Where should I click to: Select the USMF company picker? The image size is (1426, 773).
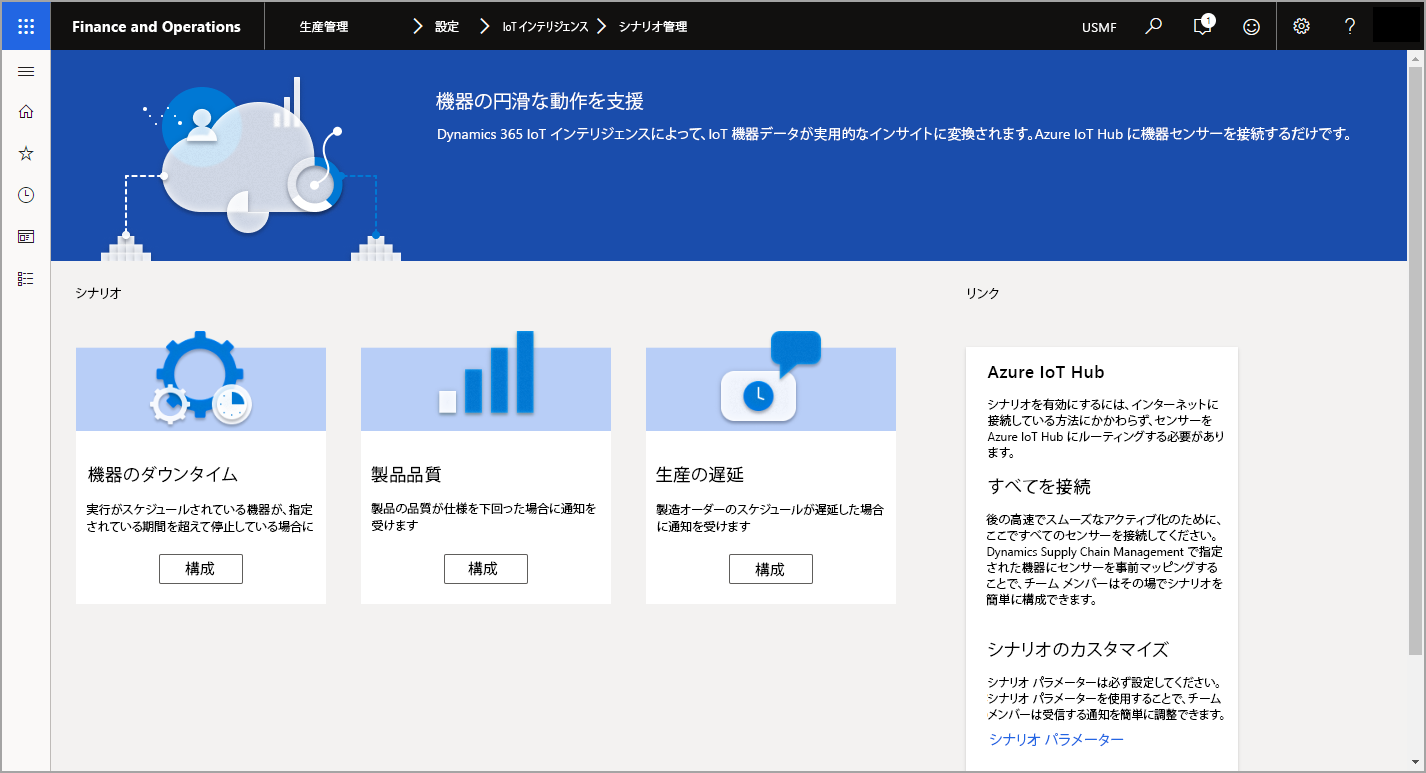[1099, 27]
